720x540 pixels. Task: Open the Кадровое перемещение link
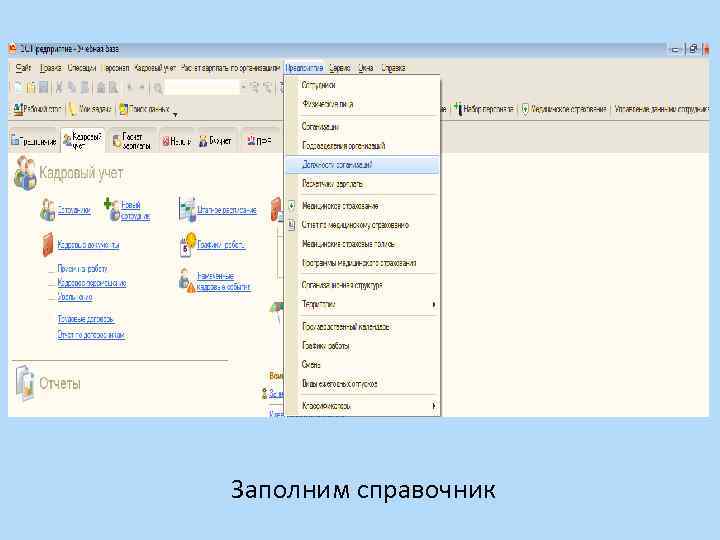(92, 283)
